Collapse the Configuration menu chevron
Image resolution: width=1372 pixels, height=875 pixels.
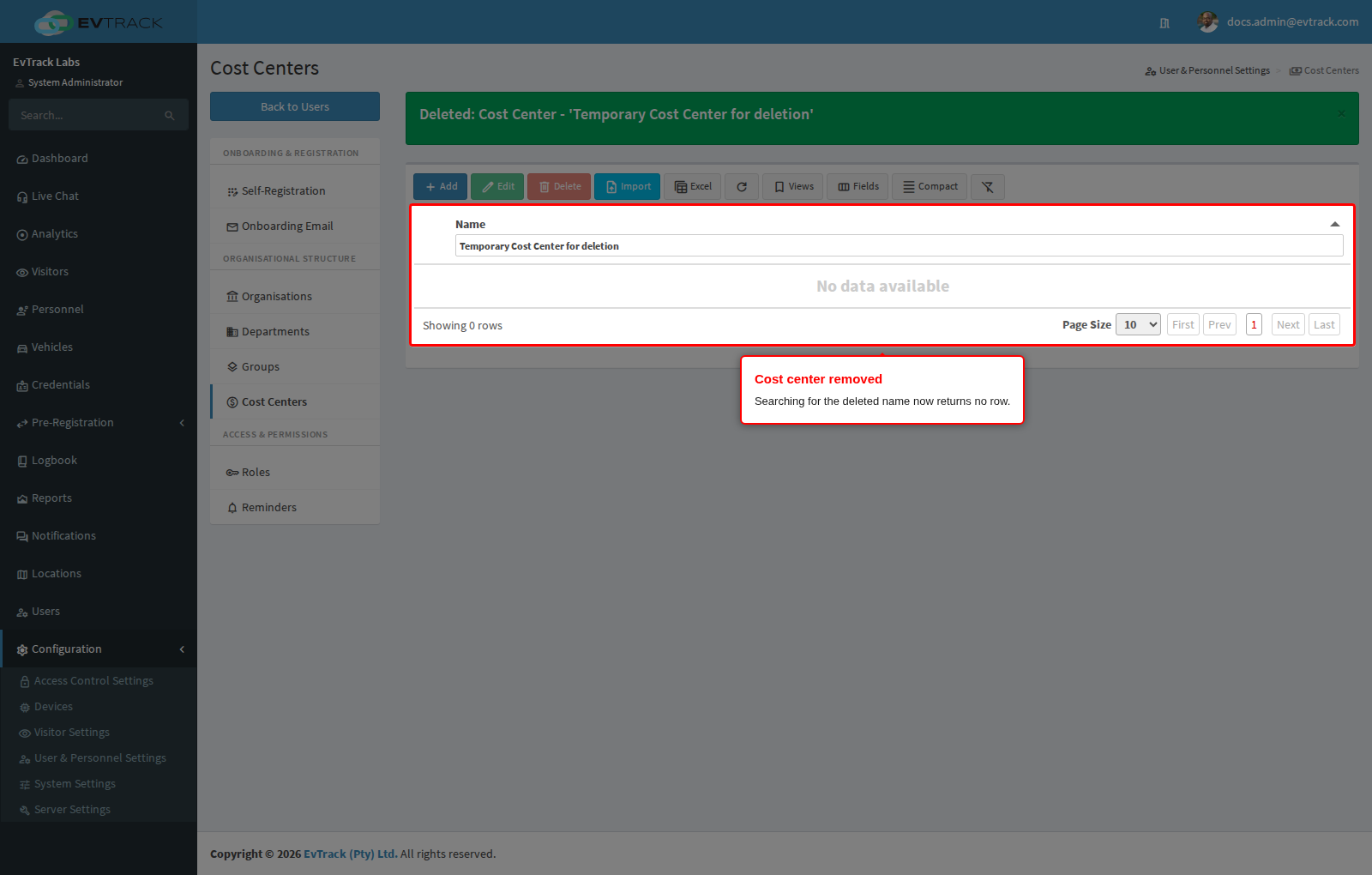click(182, 649)
